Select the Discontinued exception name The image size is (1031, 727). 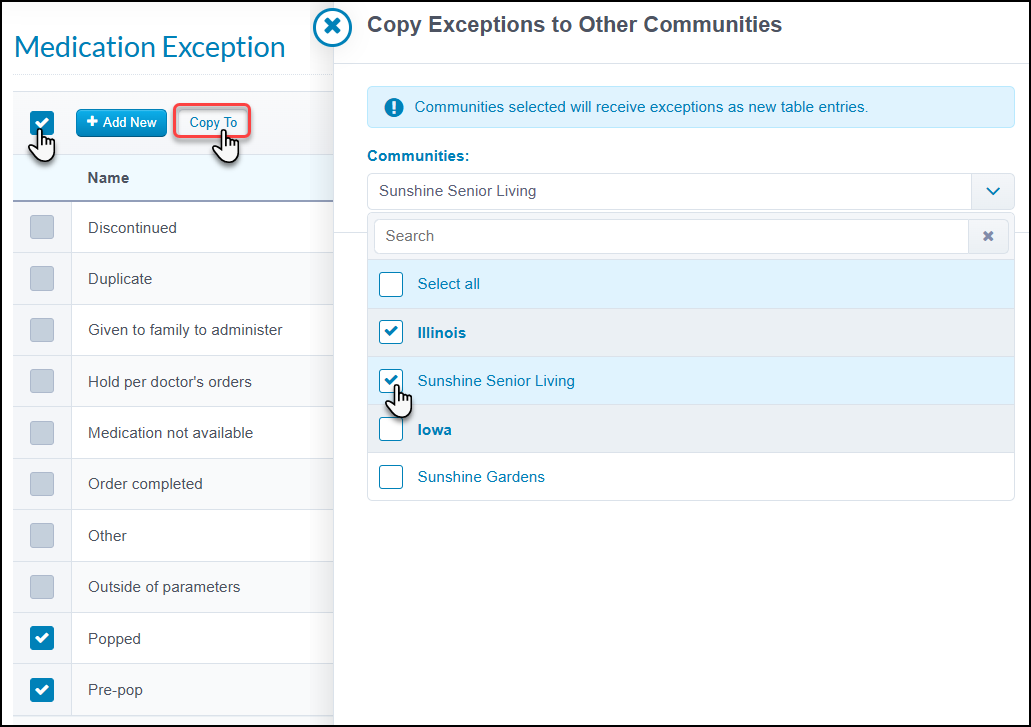tap(132, 228)
